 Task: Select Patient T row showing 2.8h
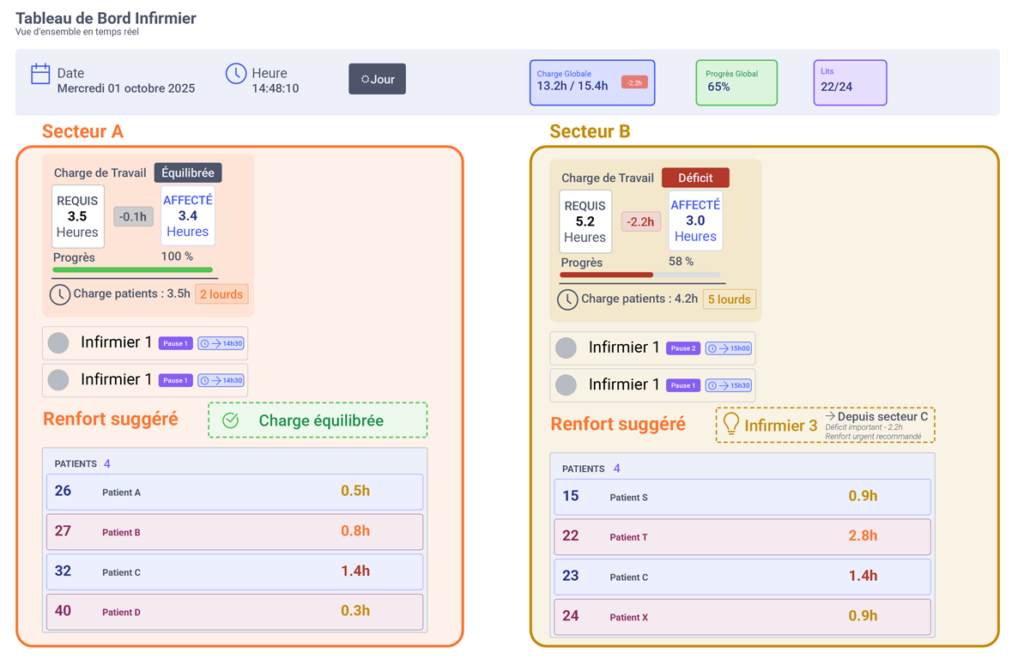point(742,536)
